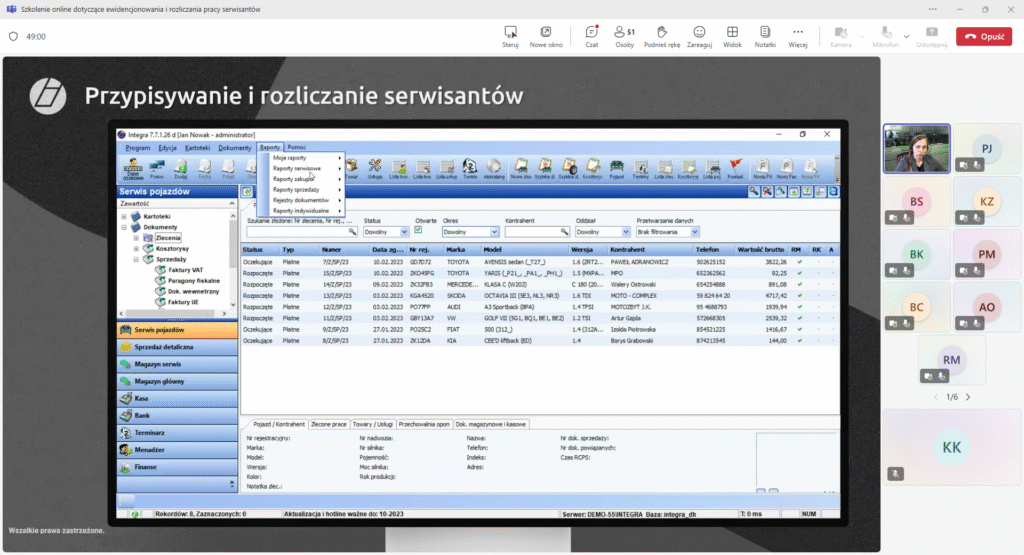1024x555 pixels.
Task: Open the Status dropdown
Action: pyautogui.click(x=386, y=232)
